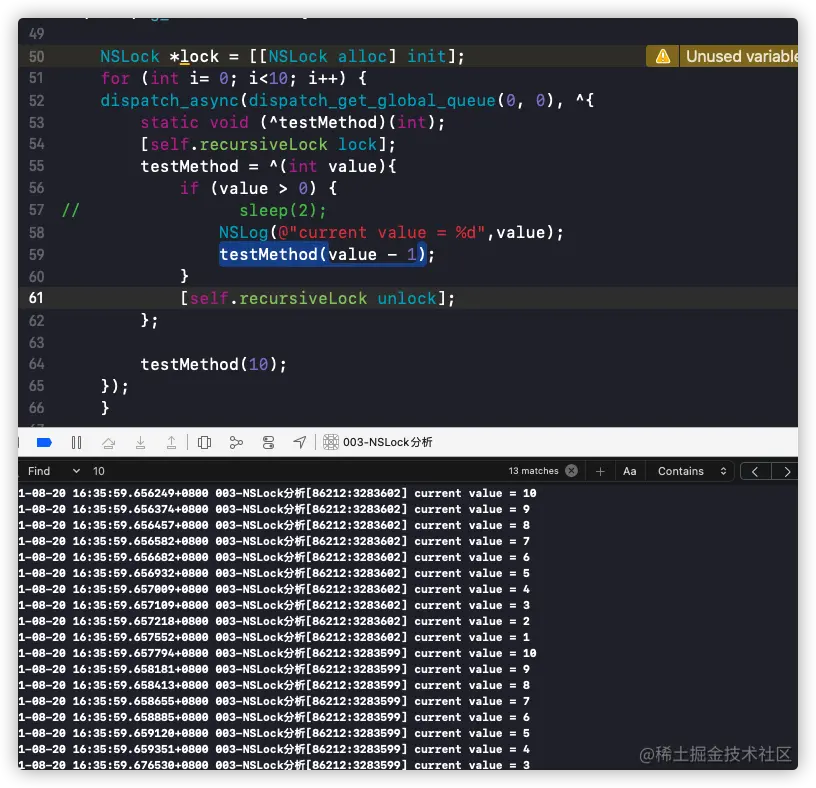Image resolution: width=816 pixels, height=788 pixels.
Task: Click line number 59 in gutter
Action: (36, 255)
